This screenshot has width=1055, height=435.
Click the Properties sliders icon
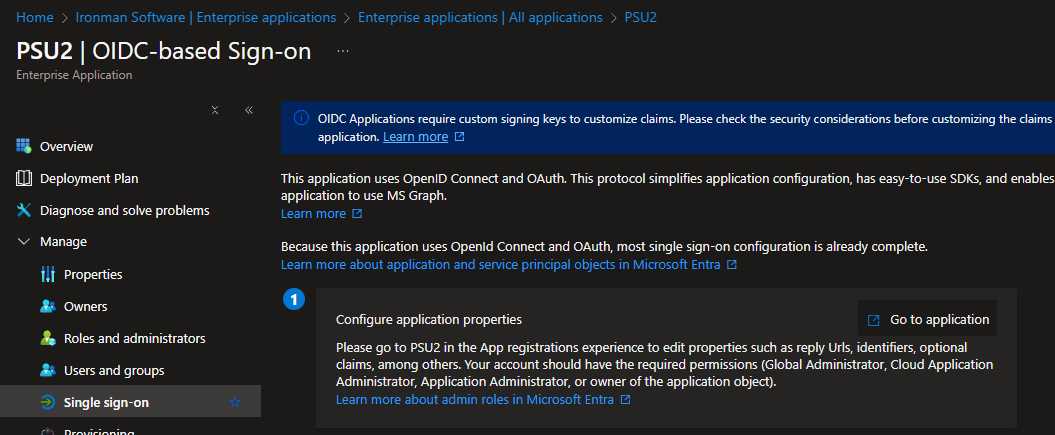tap(47, 274)
